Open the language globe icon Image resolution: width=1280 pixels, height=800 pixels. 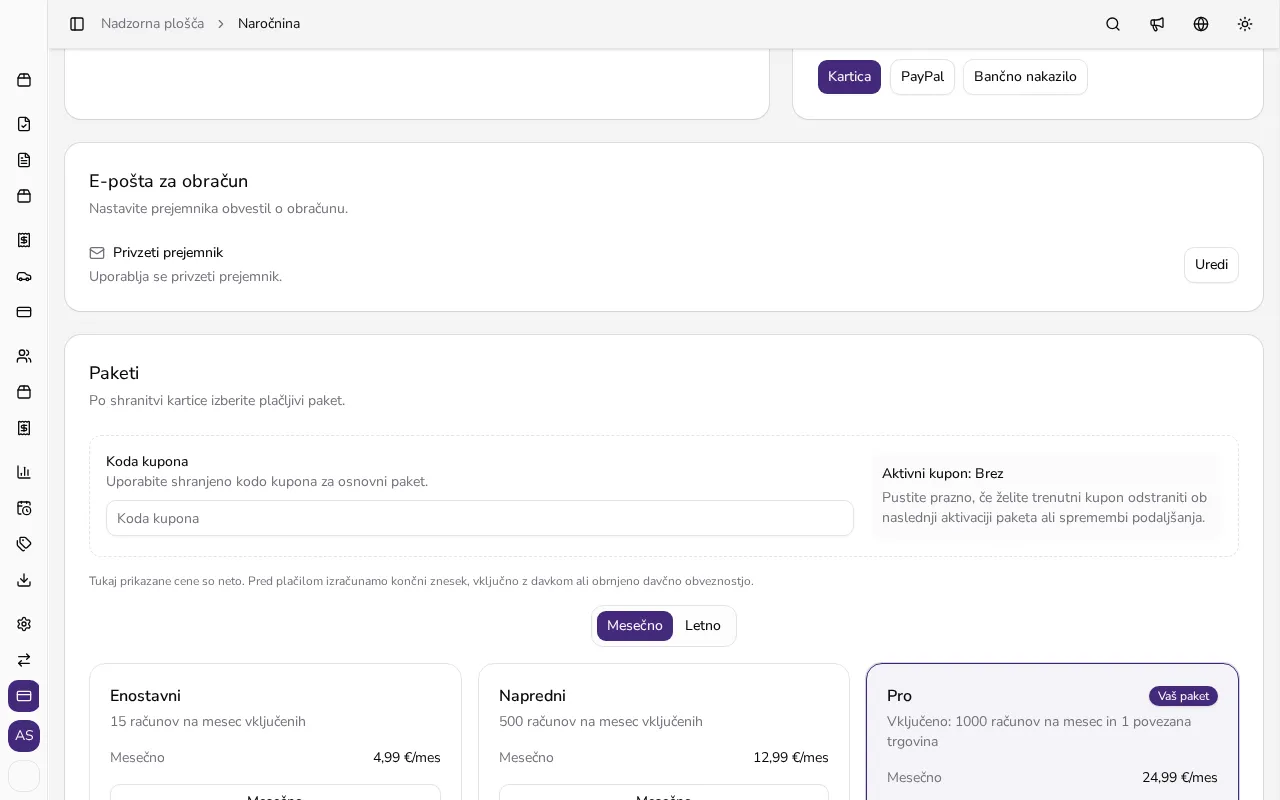(x=1201, y=24)
